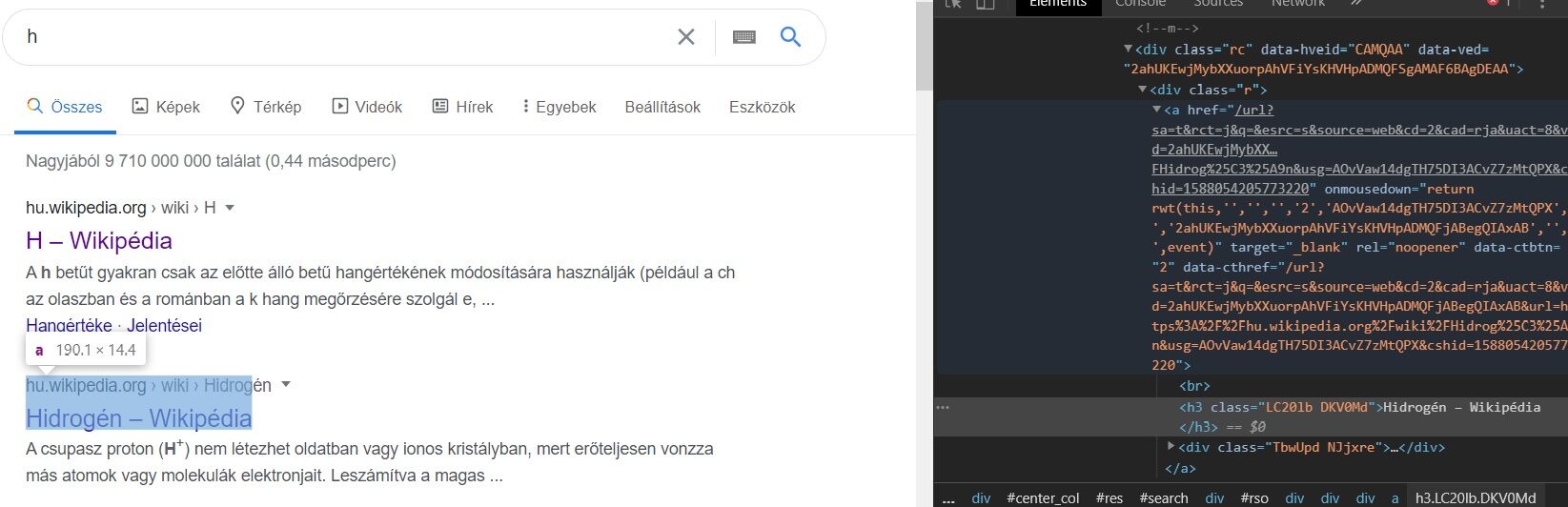Image resolution: width=1568 pixels, height=507 pixels.
Task: Open the Hidrogén – Wikipédia result link
Action: pos(138,418)
